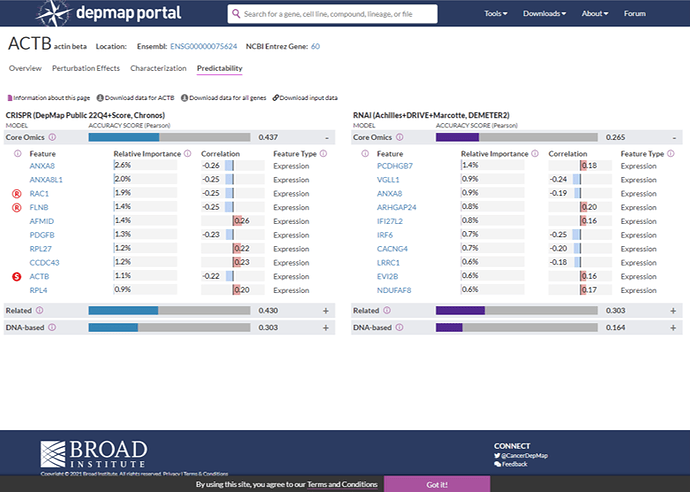Click info icon left of CRISPR Feature header
The width and height of the screenshot is (690, 492).
(18, 154)
